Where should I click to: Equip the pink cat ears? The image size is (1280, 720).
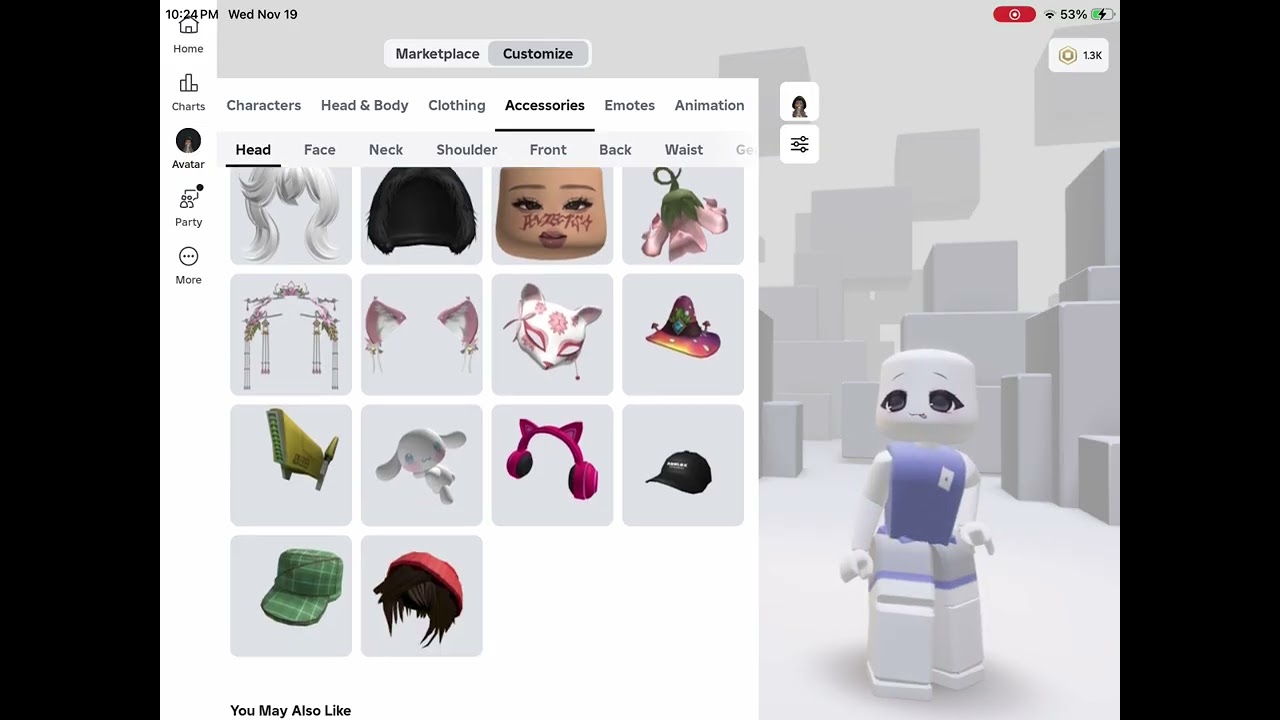[422, 335]
